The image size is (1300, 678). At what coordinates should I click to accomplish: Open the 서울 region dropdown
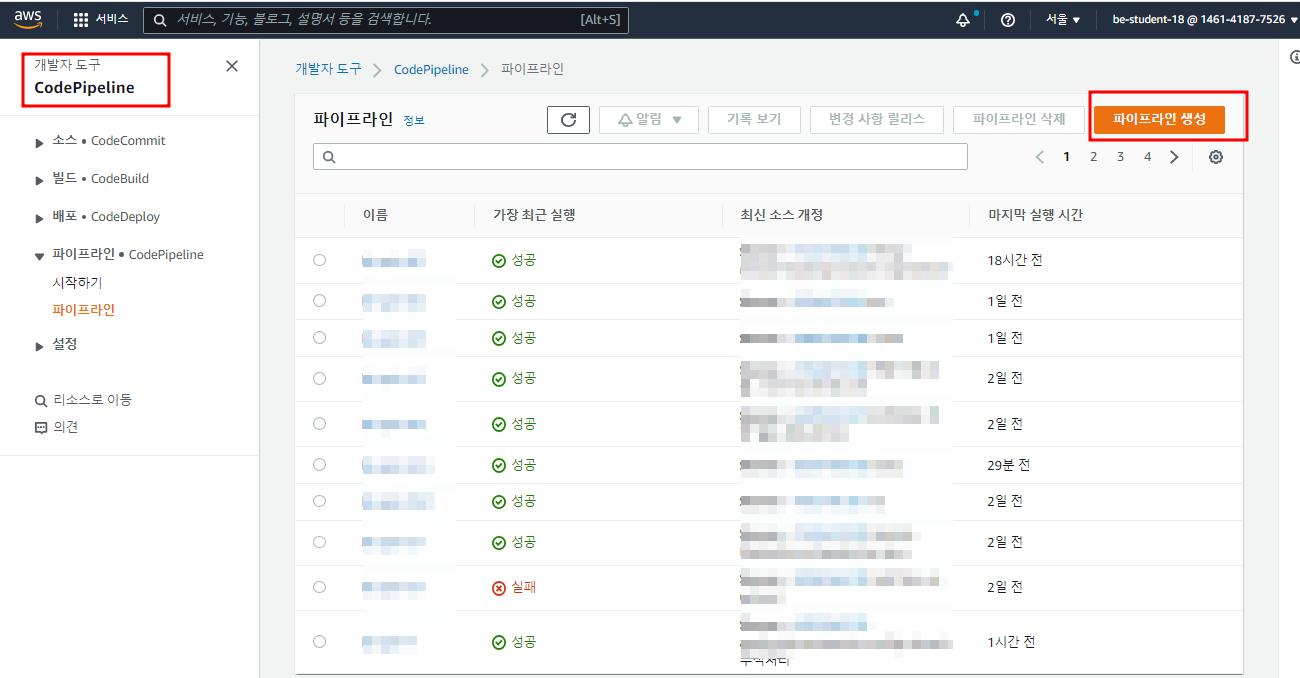[1063, 20]
